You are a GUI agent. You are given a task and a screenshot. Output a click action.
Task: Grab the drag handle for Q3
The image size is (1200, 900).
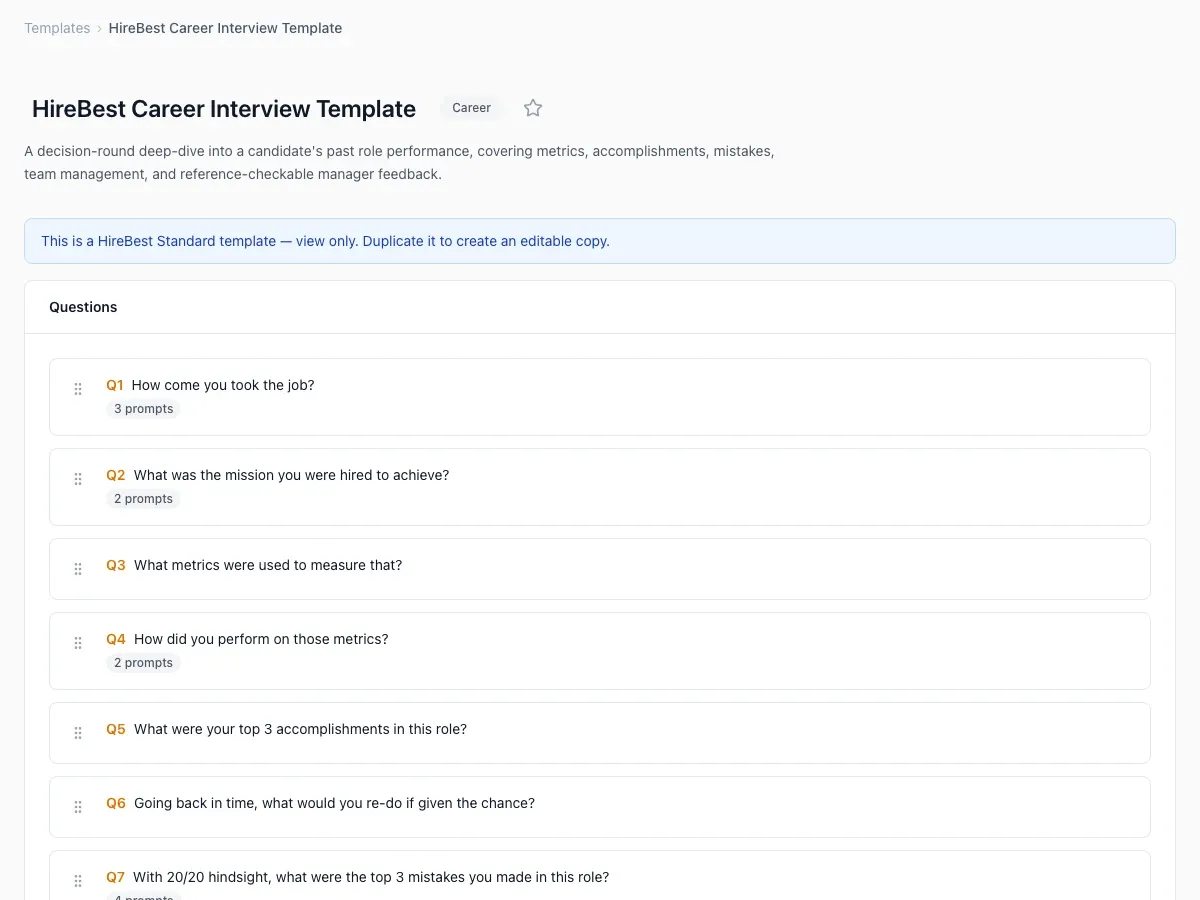click(x=78, y=569)
